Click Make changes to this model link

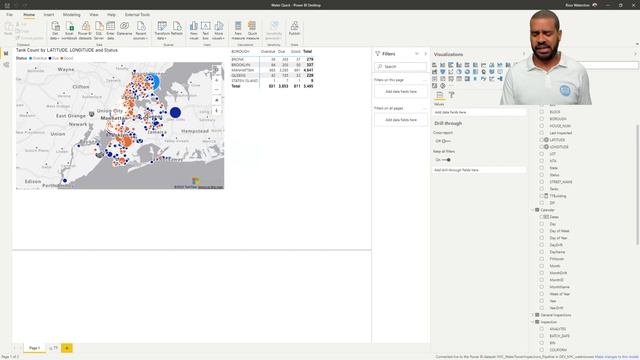(x=617, y=357)
